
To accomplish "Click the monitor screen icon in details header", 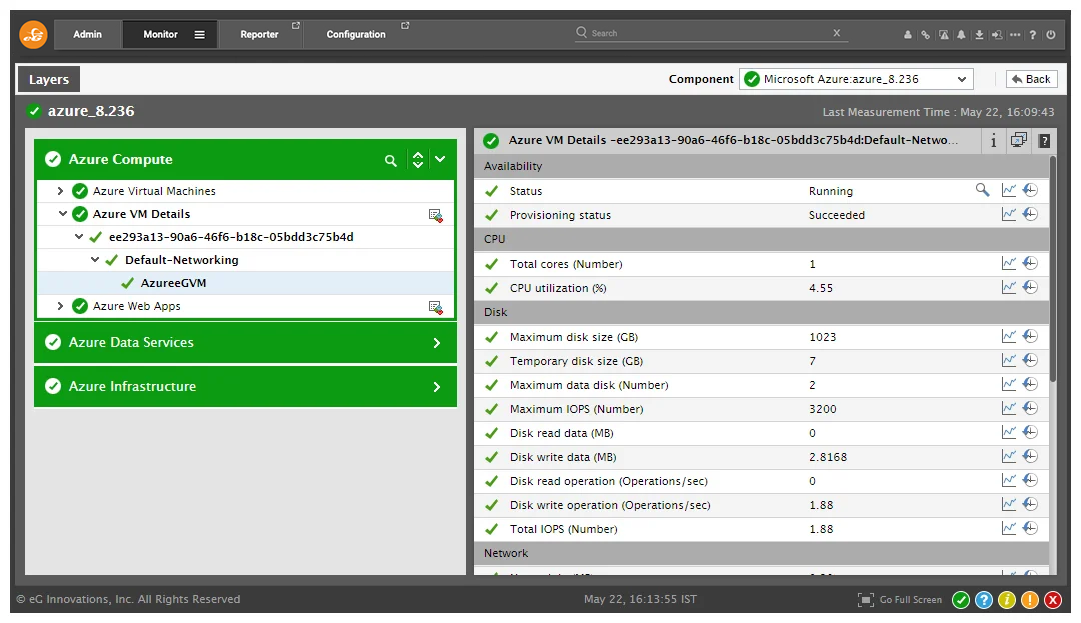I will [1019, 140].
